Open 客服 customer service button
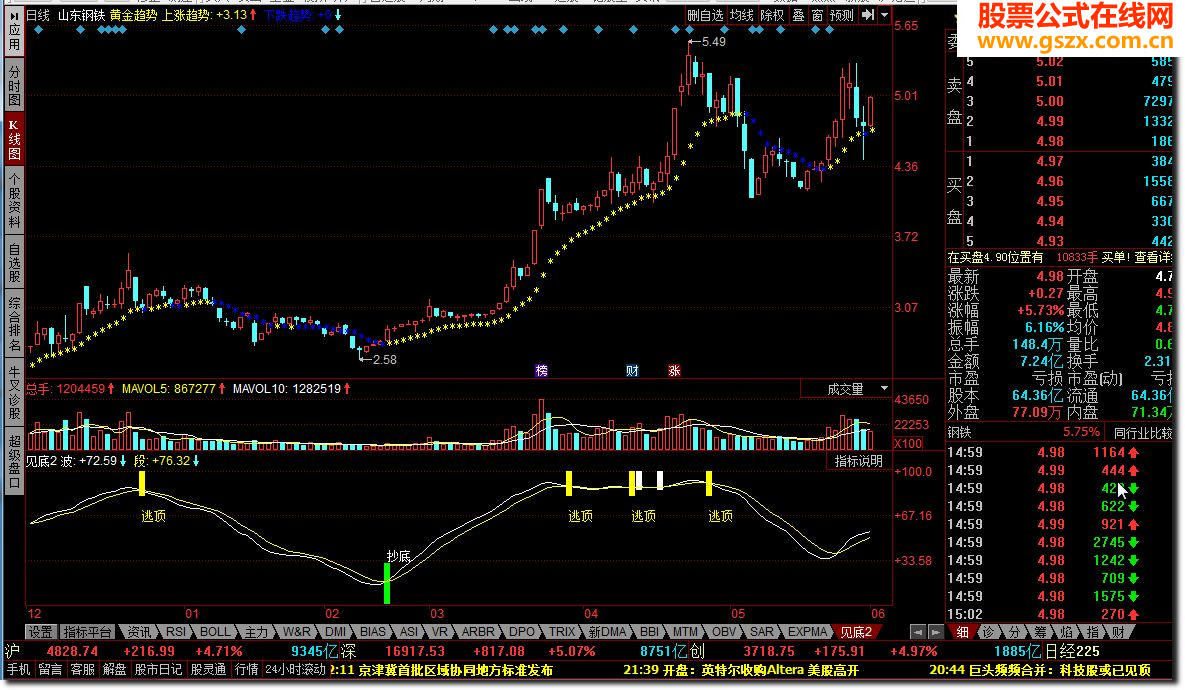 click(x=82, y=670)
